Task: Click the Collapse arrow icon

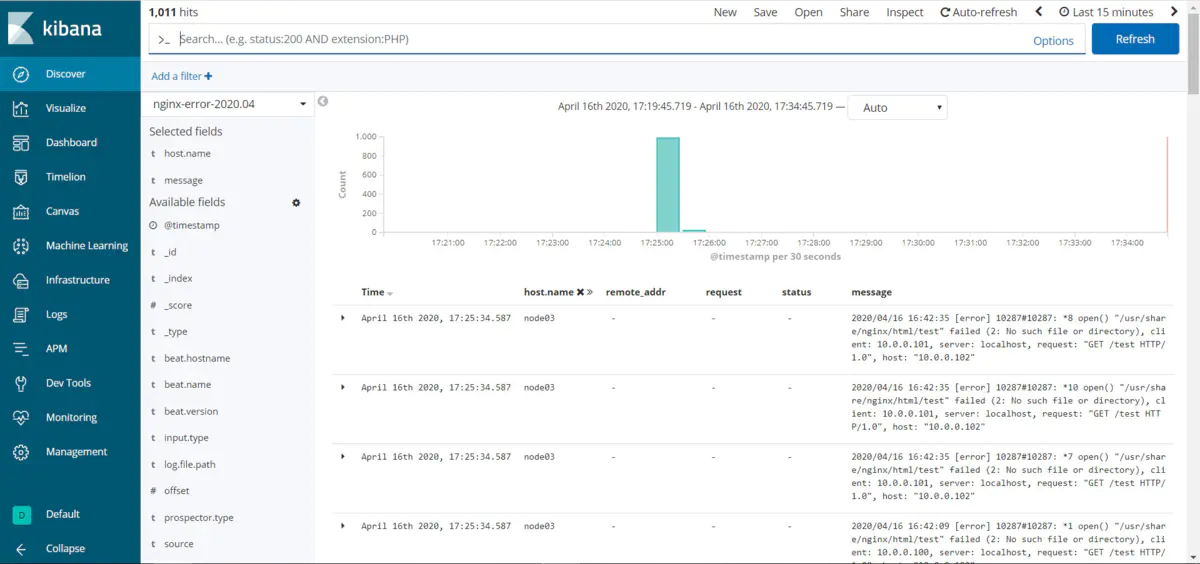Action: [21, 549]
